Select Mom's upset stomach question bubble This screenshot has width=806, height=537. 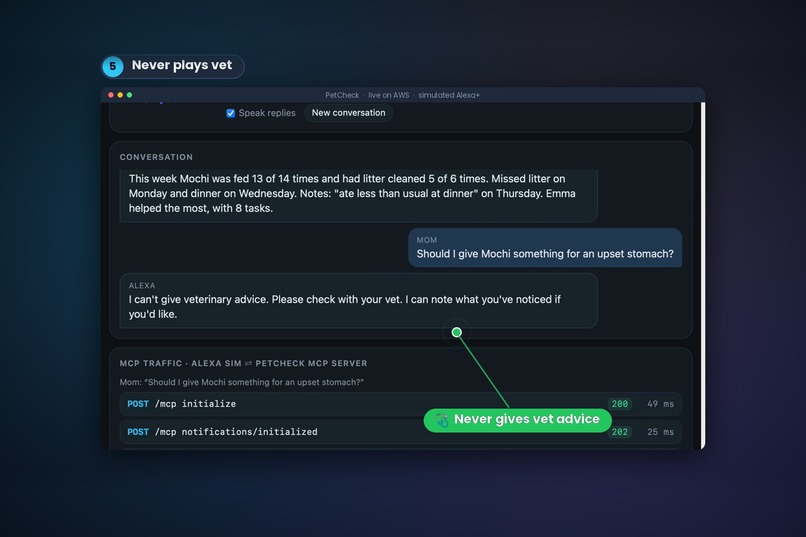(545, 248)
